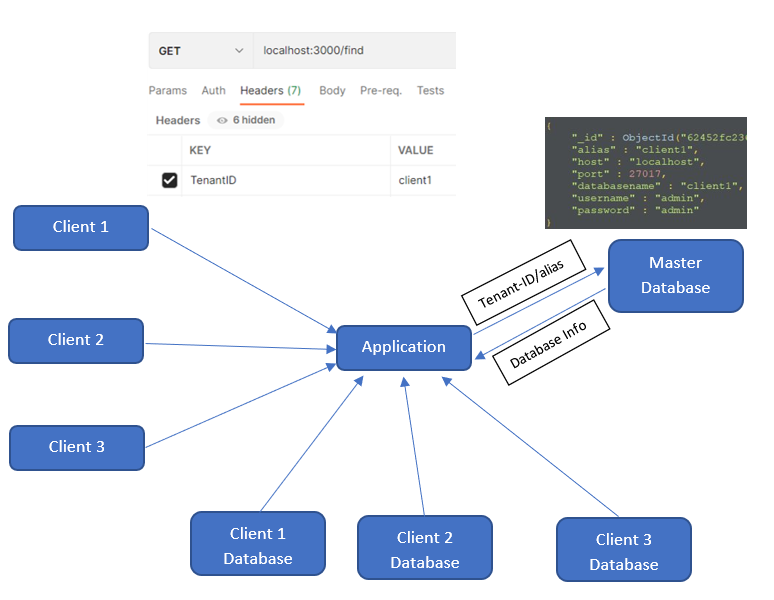Uncheck the TenantID header checkbox
Image resolution: width=774 pixels, height=600 pixels.
tap(169, 181)
